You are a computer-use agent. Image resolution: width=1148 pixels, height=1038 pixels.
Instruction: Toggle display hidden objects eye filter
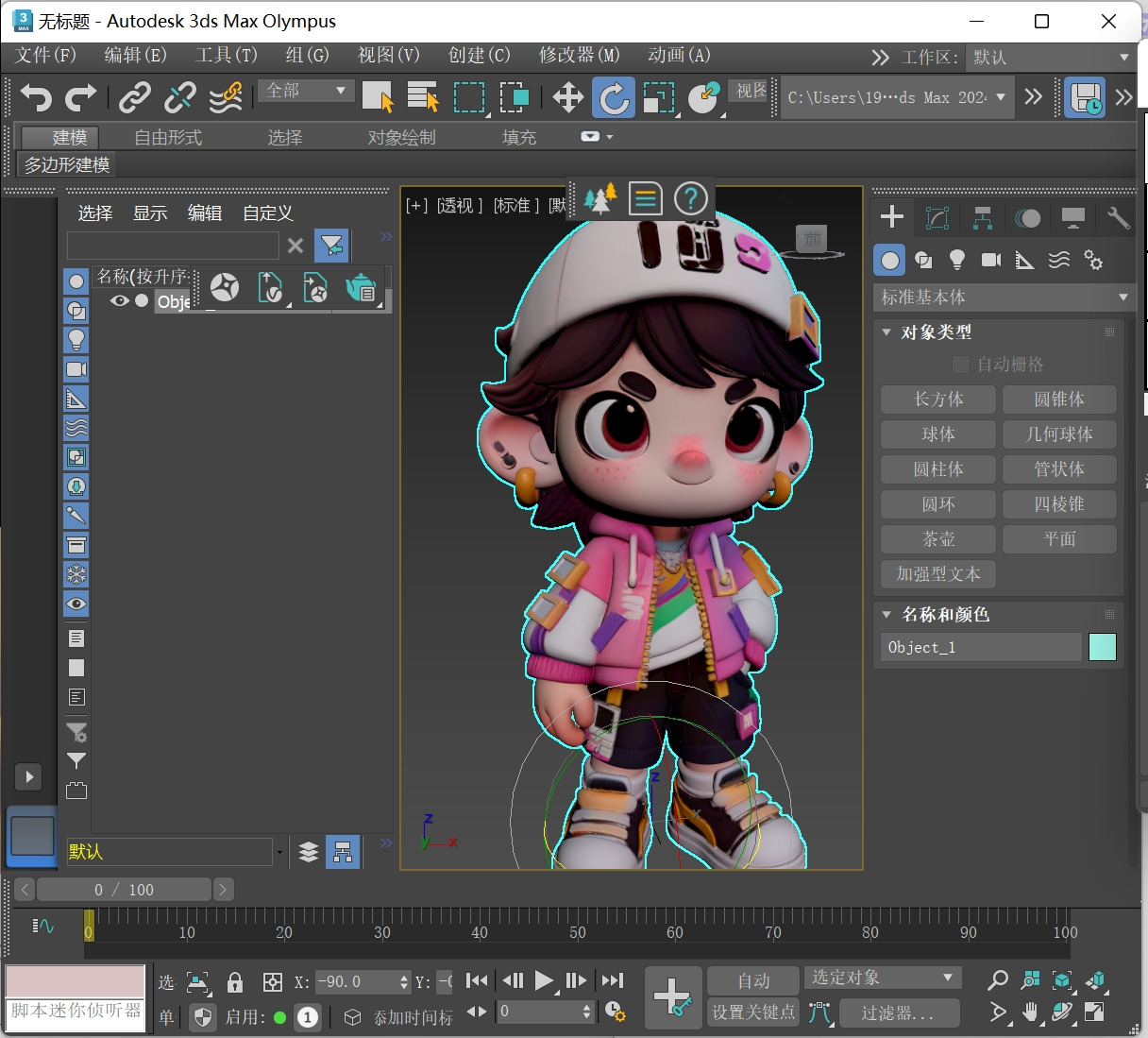[x=76, y=604]
